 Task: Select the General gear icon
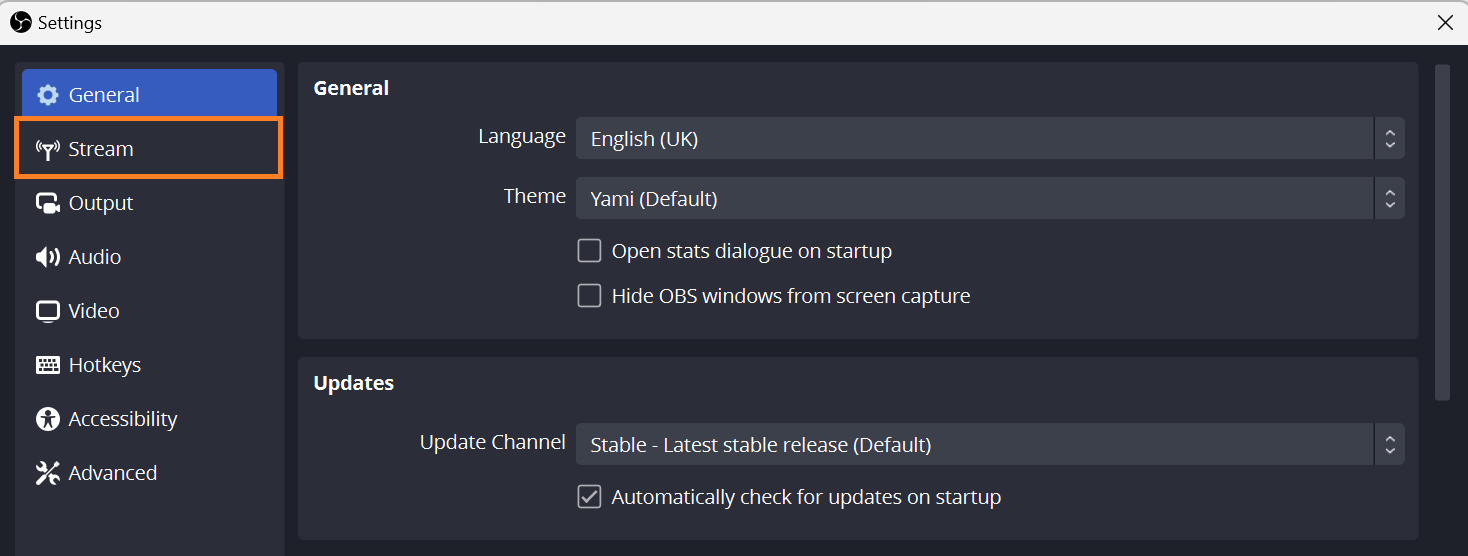point(48,95)
